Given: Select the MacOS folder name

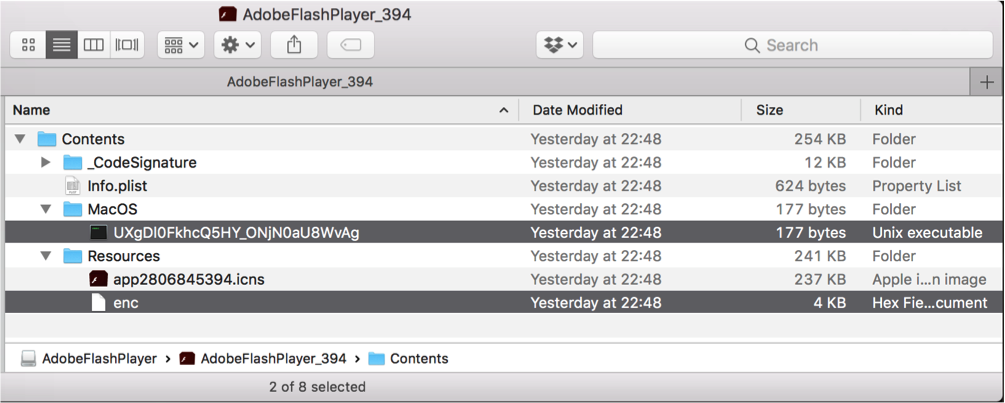Looking at the screenshot, I should click(113, 209).
